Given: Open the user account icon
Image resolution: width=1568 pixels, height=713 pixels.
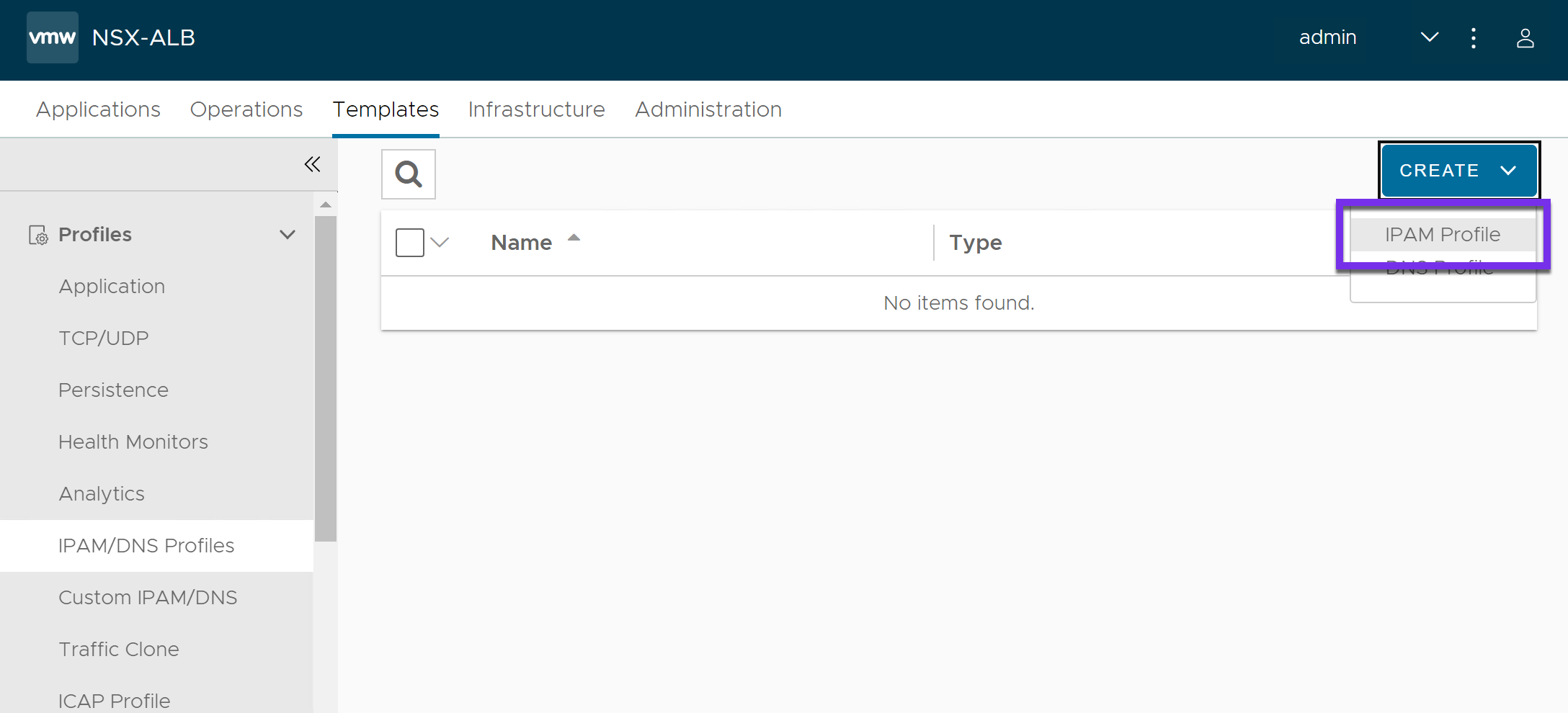Looking at the screenshot, I should tap(1525, 38).
